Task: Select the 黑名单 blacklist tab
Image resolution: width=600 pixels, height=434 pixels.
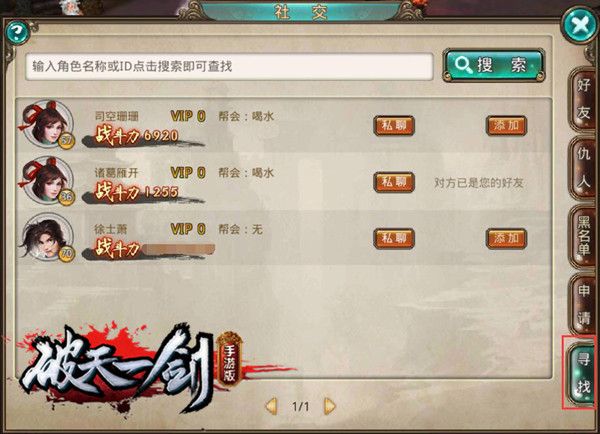Action: [583, 236]
